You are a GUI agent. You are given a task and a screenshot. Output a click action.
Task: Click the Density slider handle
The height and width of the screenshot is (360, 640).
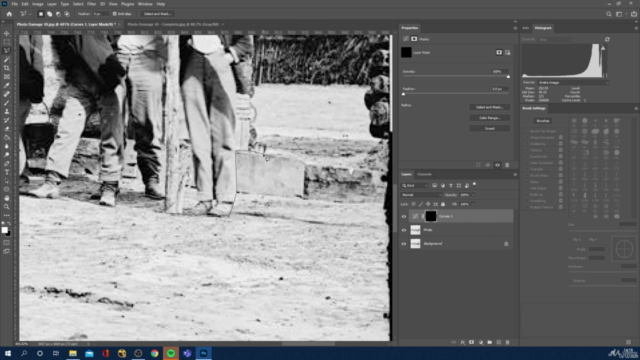point(508,77)
